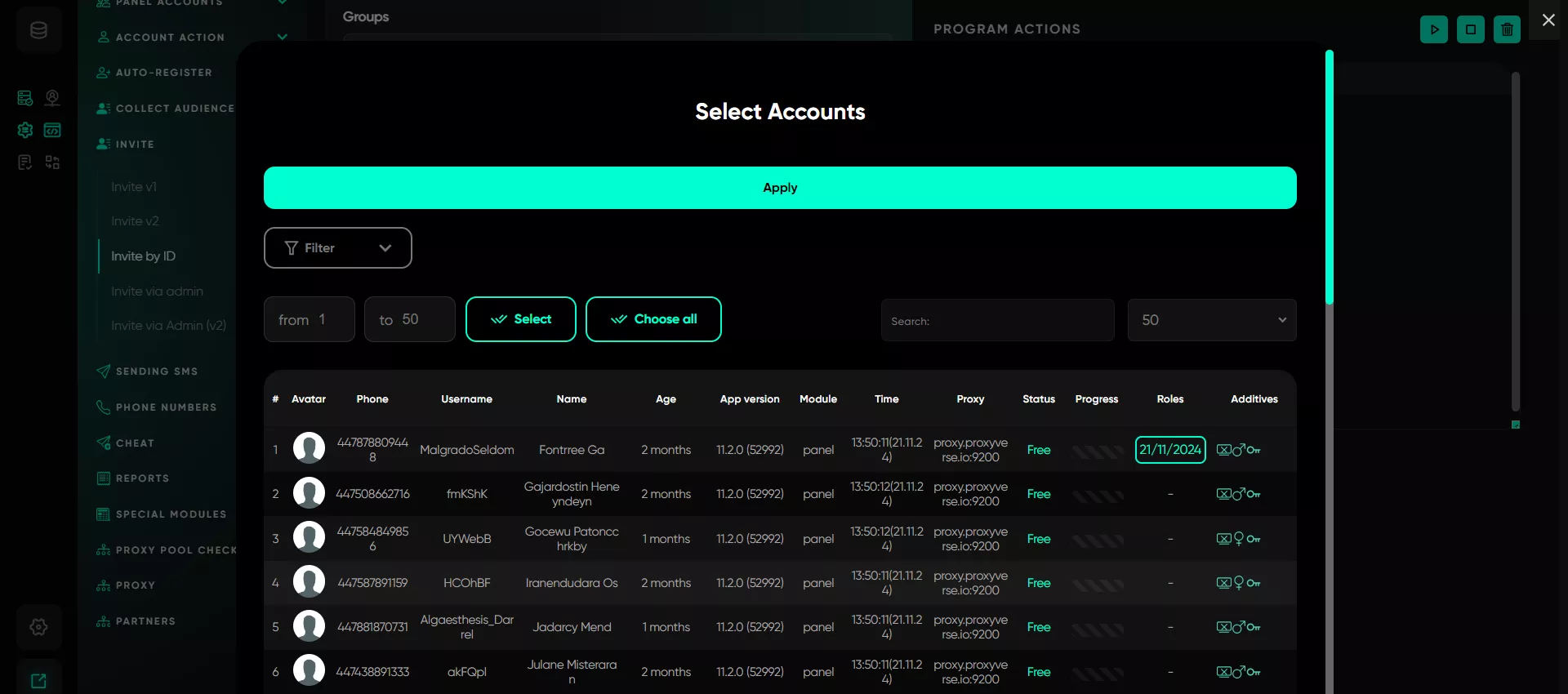This screenshot has height=694, width=1568.
Task: Click male gender icon for fmKShK row
Action: [x=1239, y=494]
